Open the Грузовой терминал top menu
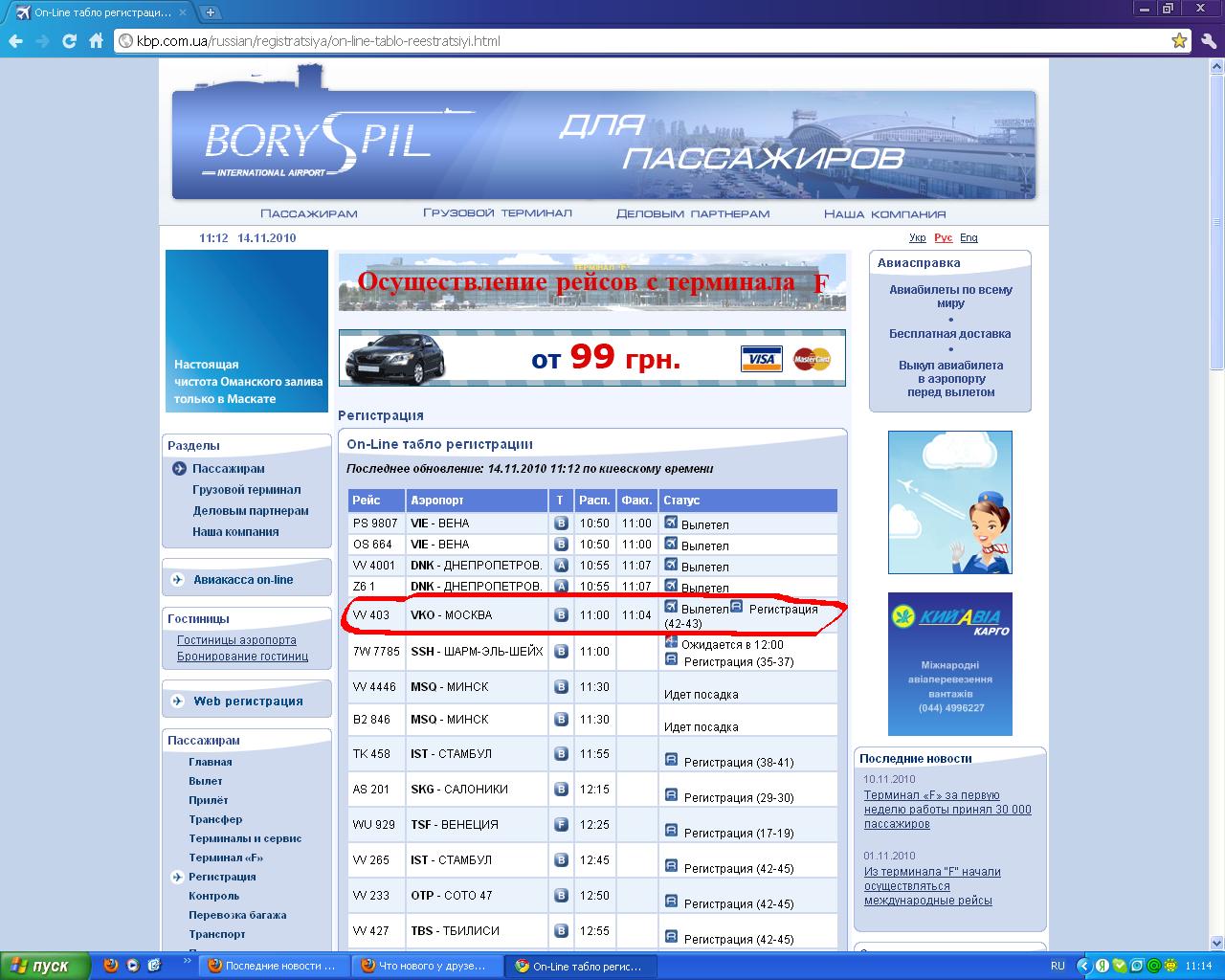1225x980 pixels. click(x=497, y=213)
